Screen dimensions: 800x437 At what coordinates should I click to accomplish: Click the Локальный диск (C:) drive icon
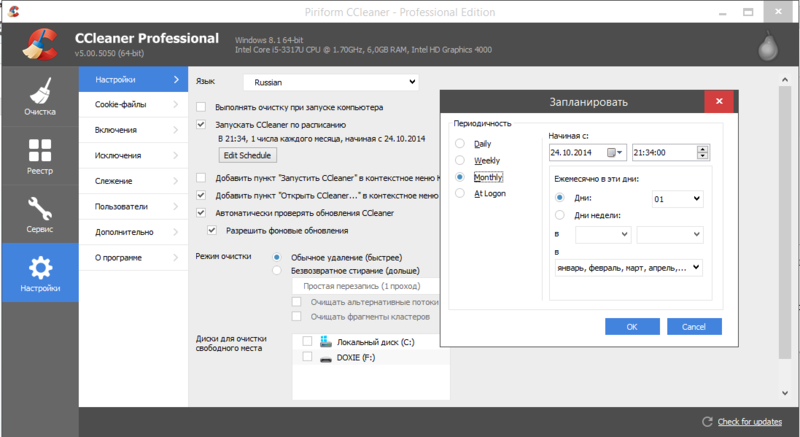tap(326, 342)
